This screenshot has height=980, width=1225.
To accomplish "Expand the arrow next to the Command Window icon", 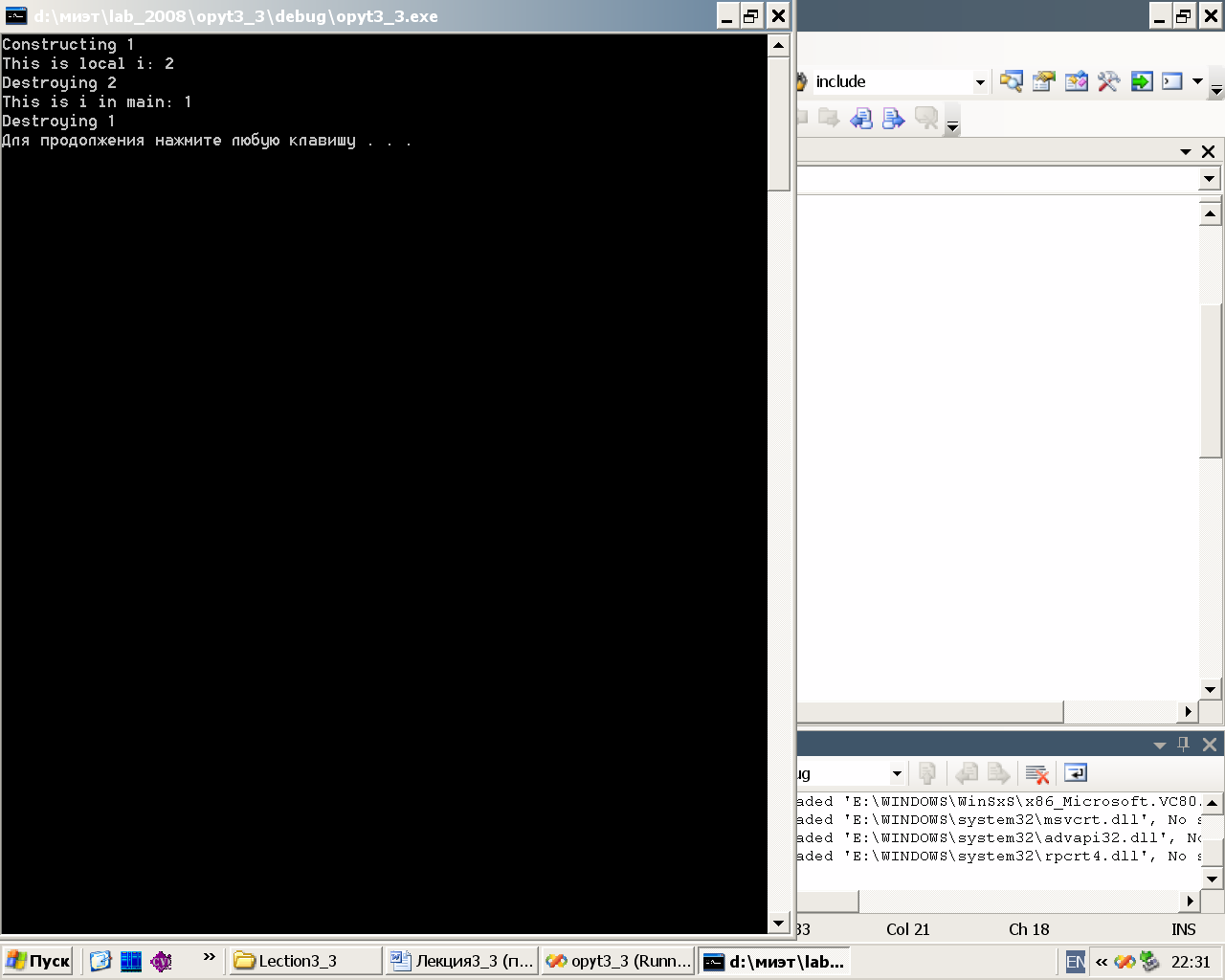I will [1197, 81].
